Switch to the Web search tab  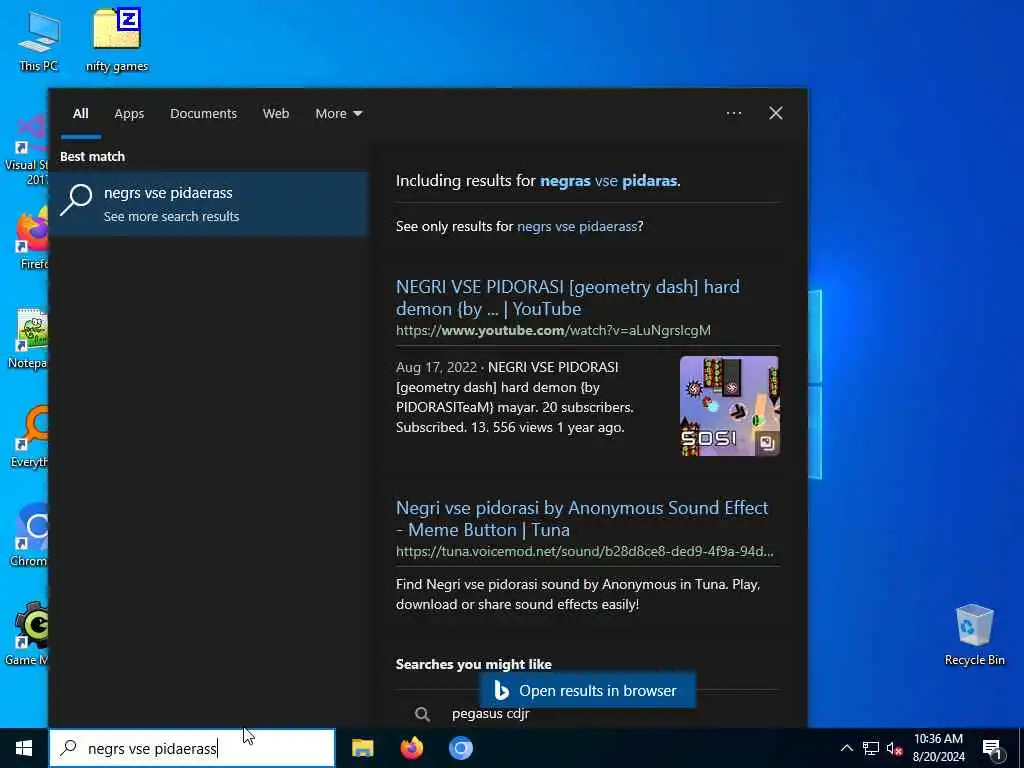pos(276,114)
